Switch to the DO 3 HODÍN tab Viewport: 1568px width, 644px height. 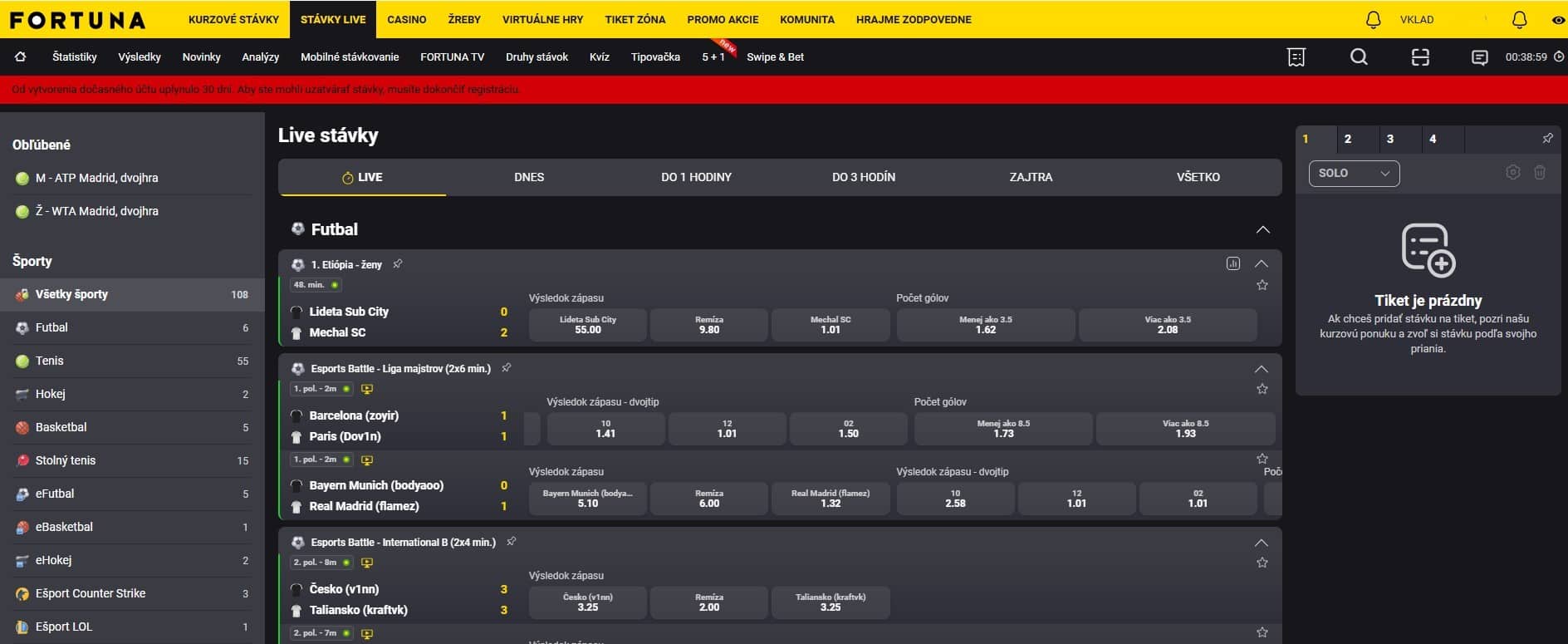[864, 177]
